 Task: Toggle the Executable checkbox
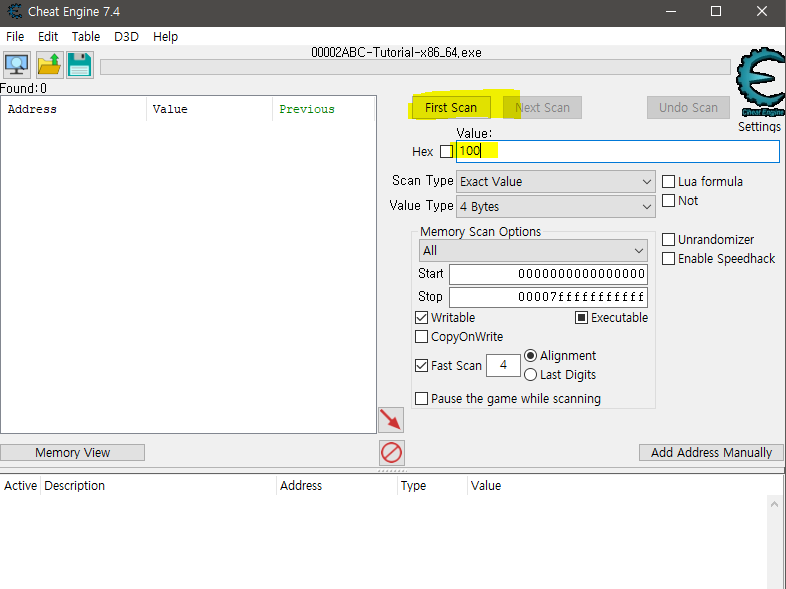tap(581, 318)
